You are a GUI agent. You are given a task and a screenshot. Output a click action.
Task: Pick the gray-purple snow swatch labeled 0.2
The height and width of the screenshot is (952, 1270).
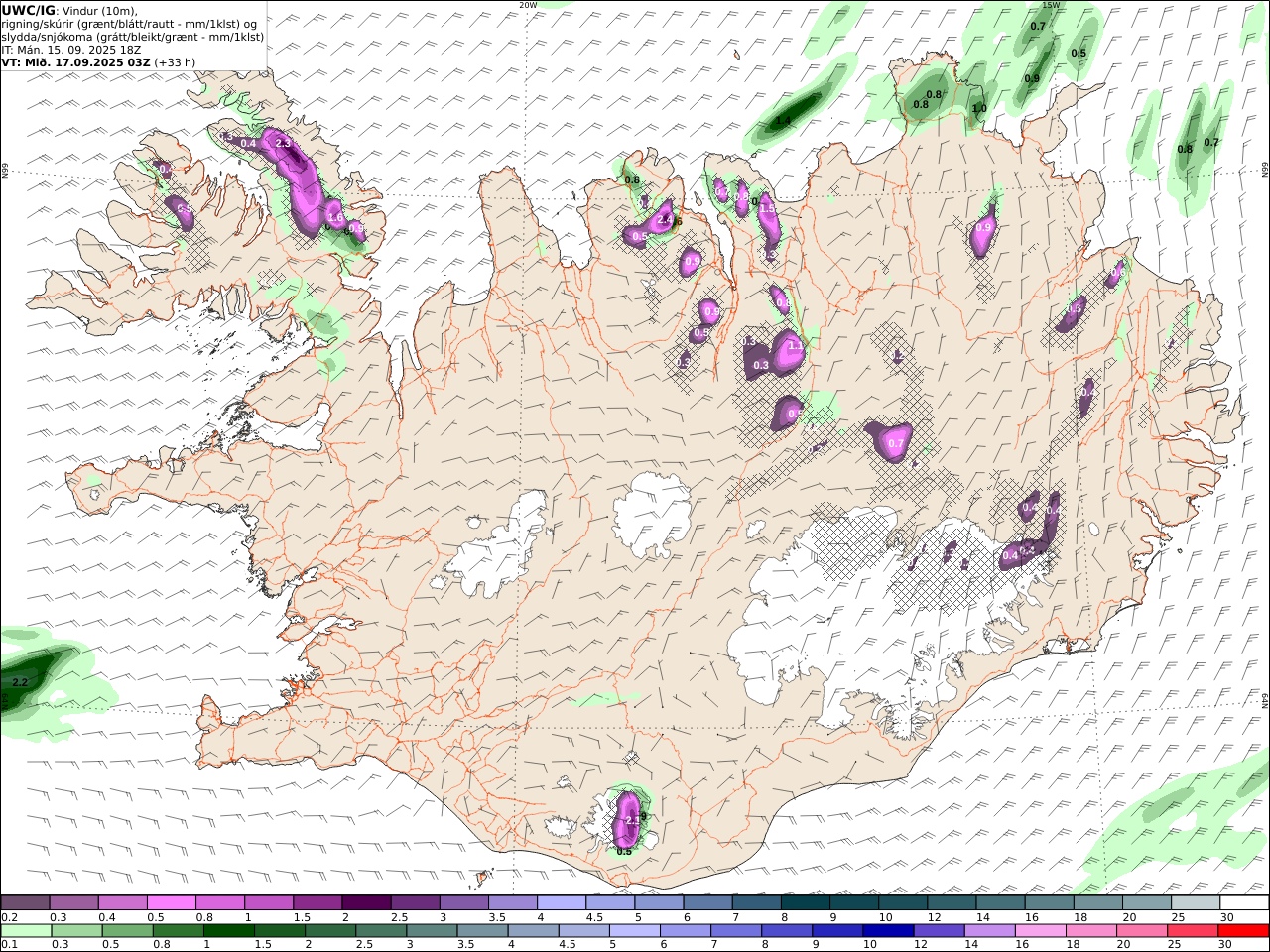[x=25, y=903]
